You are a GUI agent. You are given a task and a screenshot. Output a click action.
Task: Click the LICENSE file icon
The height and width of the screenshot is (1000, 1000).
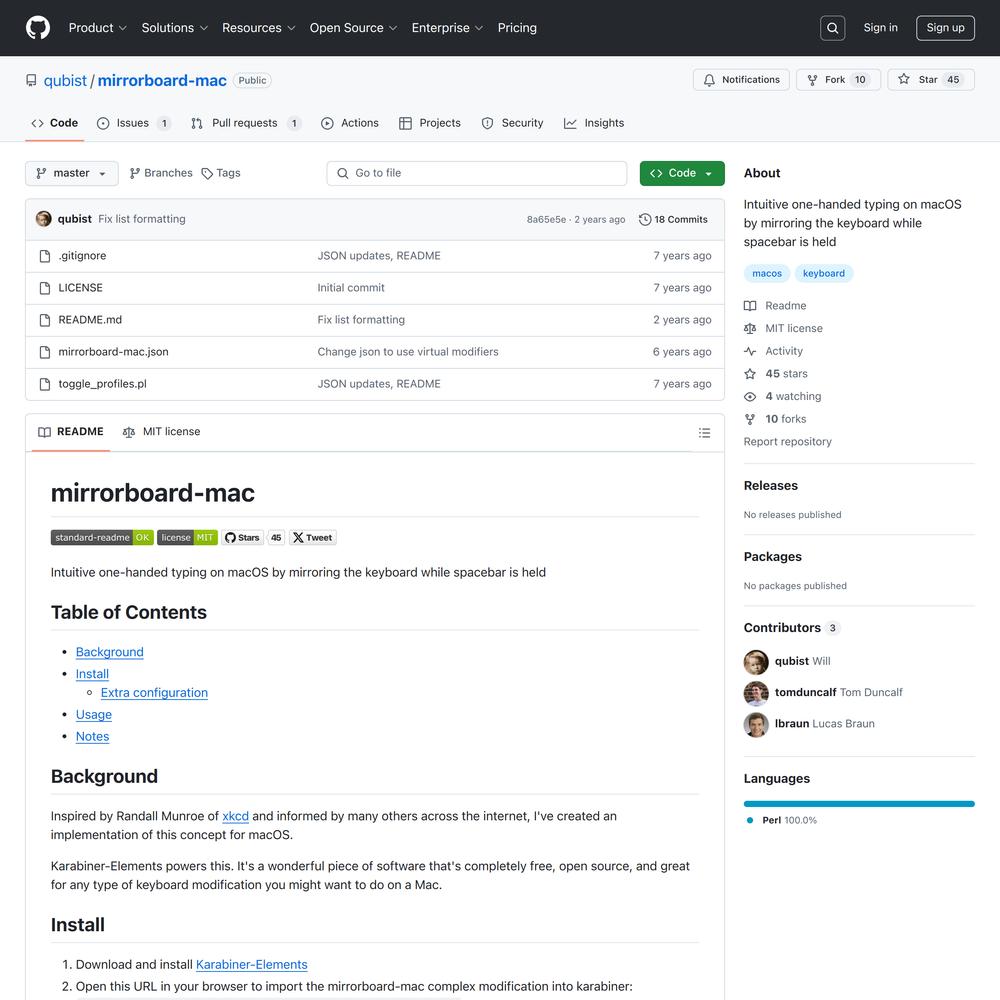[45, 288]
